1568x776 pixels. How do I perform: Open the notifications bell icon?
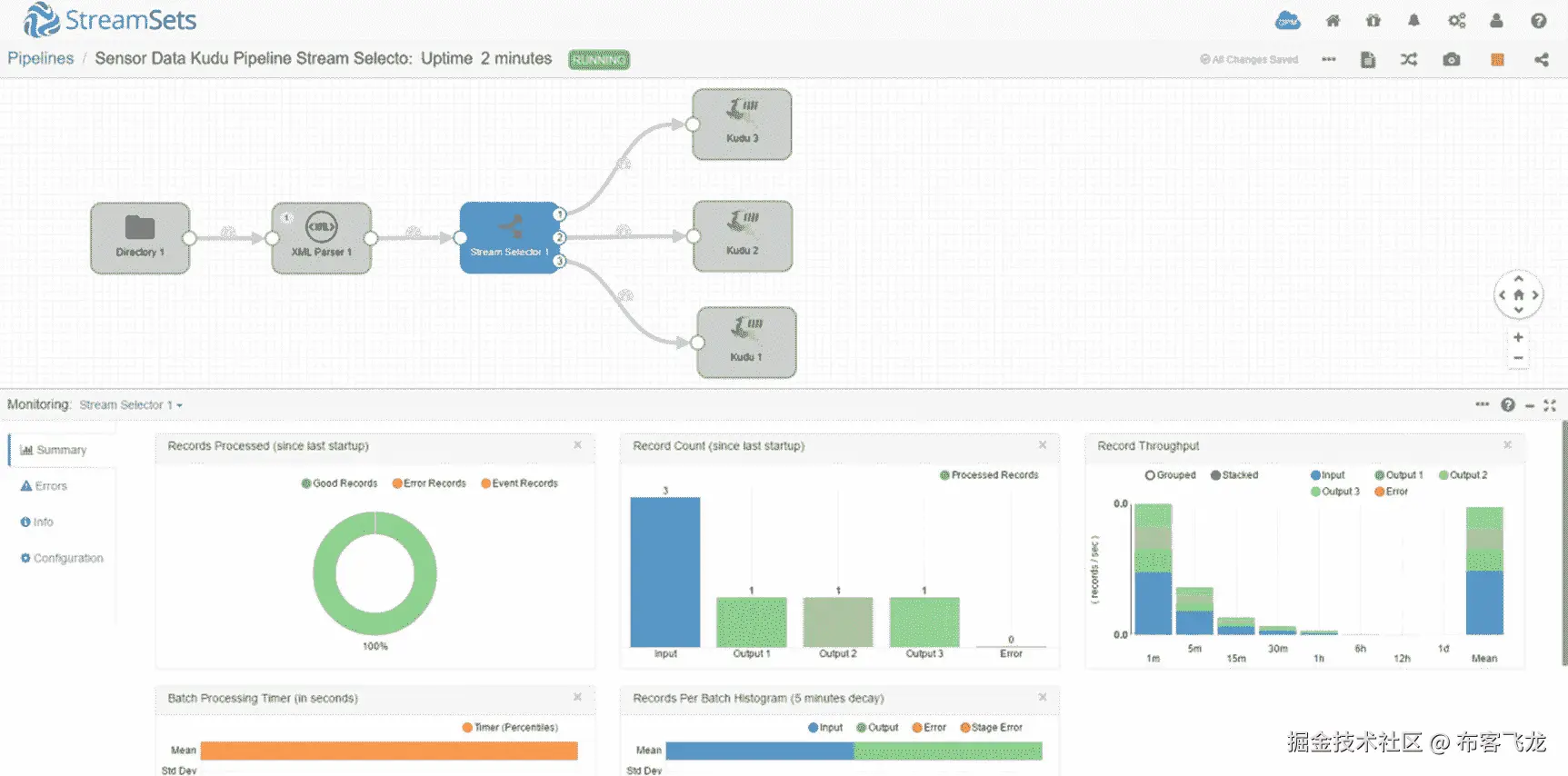coord(1413,21)
